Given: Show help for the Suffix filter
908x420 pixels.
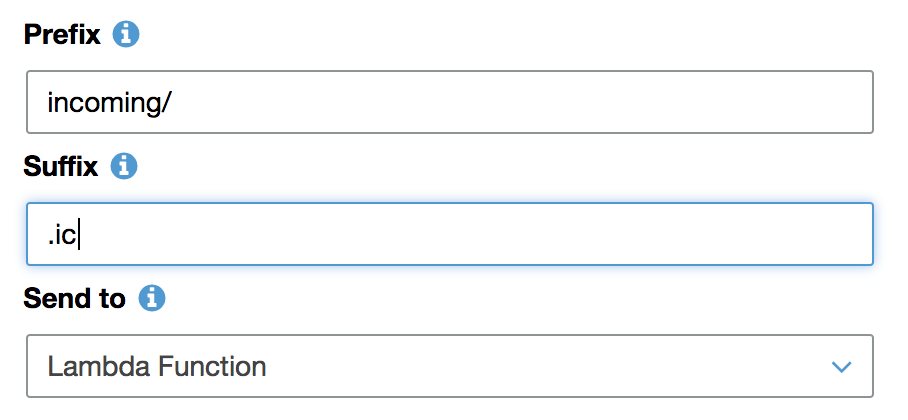Looking at the screenshot, I should pos(123,166).
